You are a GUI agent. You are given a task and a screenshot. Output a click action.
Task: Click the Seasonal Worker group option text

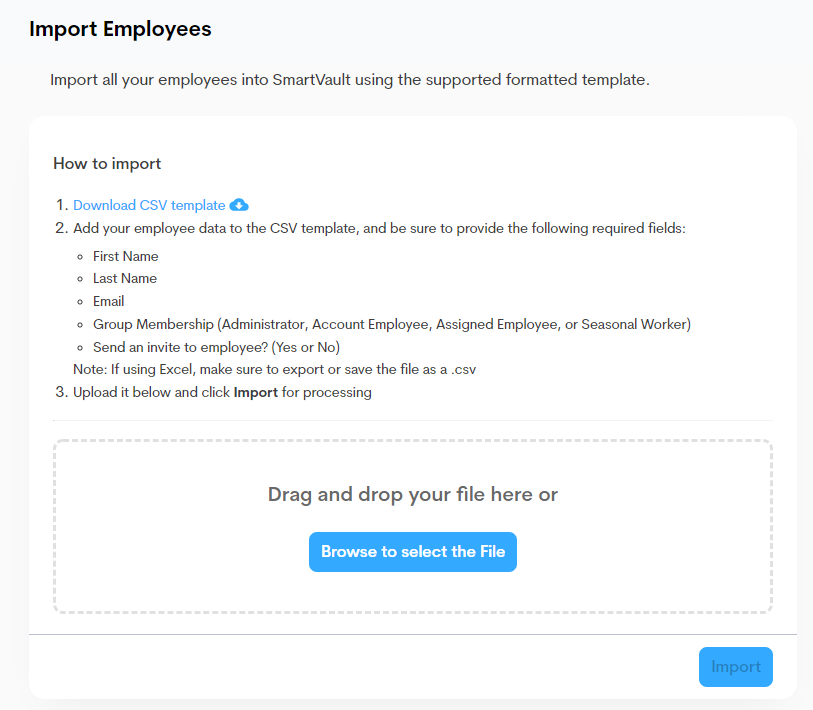point(634,324)
